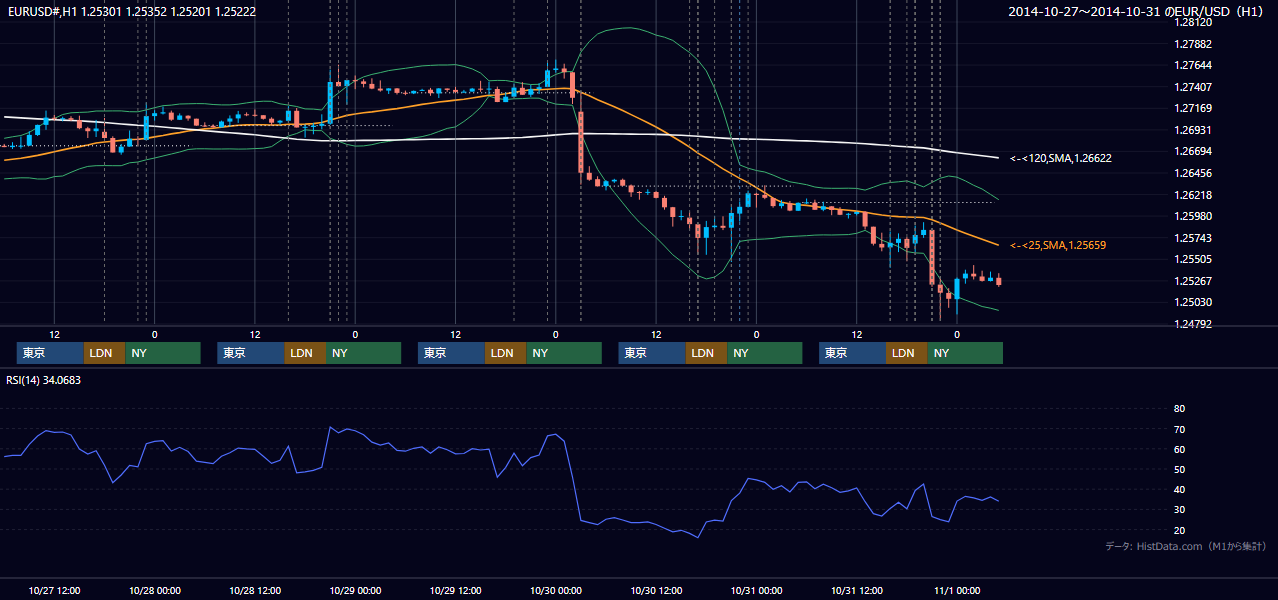Select the 11/1 00:00 time axis label
The width and height of the screenshot is (1278, 600).
pyautogui.click(x=956, y=590)
